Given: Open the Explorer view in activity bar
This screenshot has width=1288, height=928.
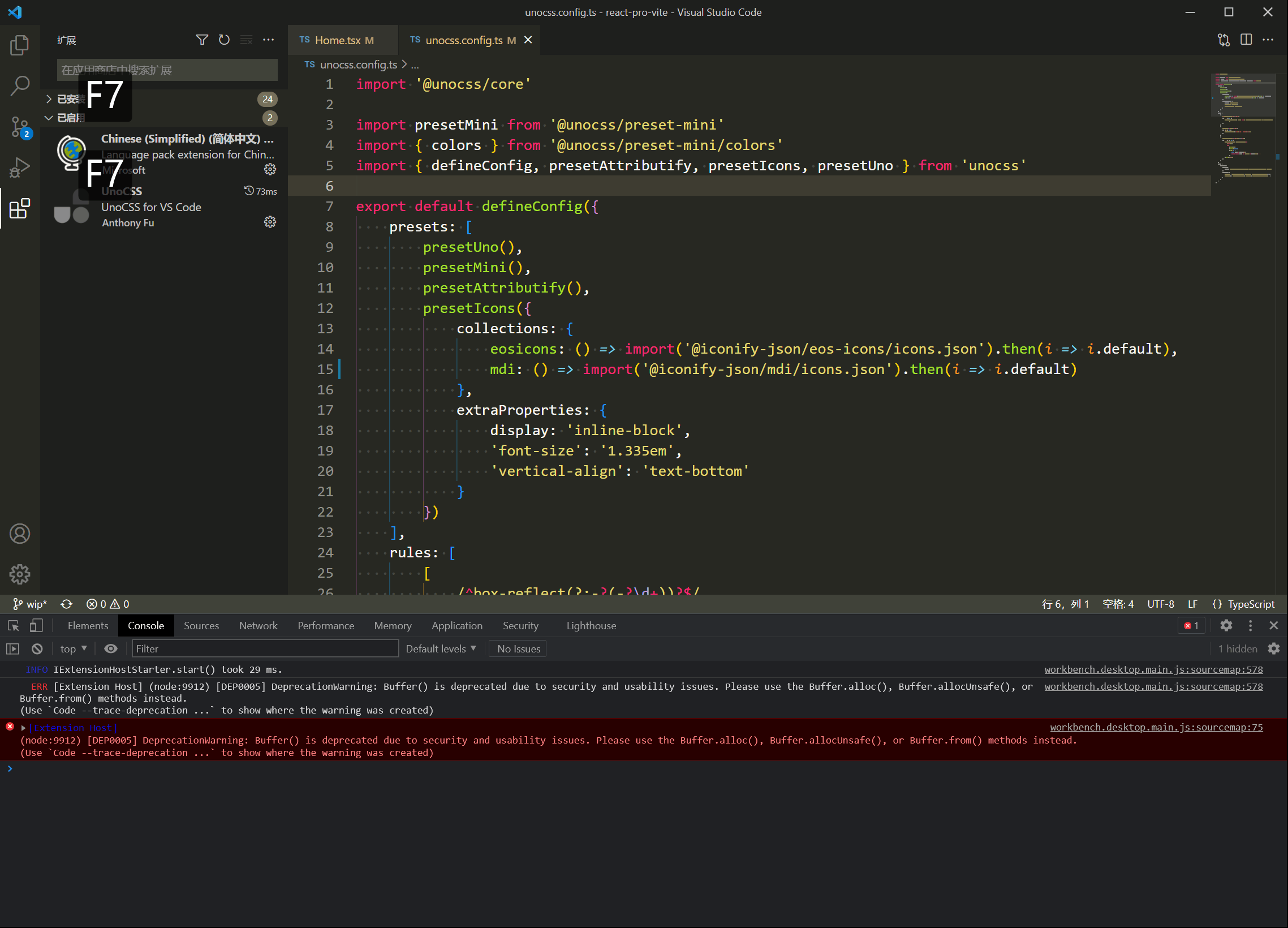Looking at the screenshot, I should (20, 45).
